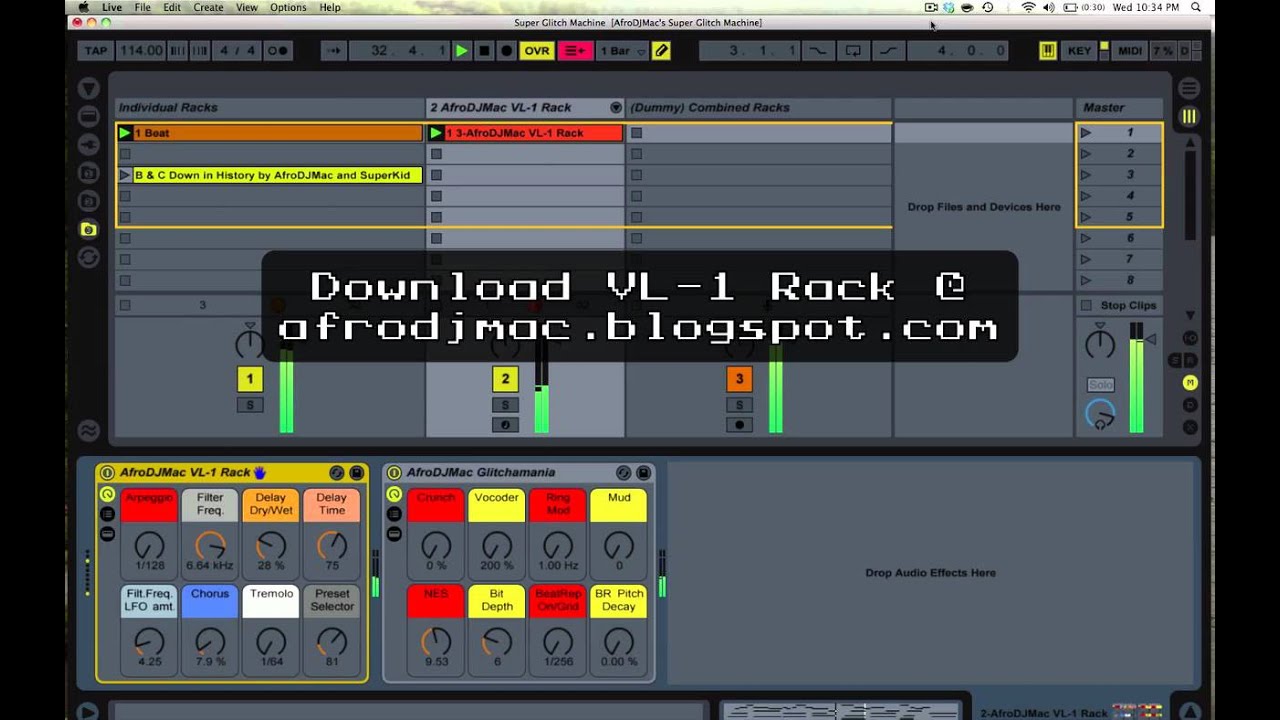Save the Glitchamania preset with disk icon

[643, 473]
